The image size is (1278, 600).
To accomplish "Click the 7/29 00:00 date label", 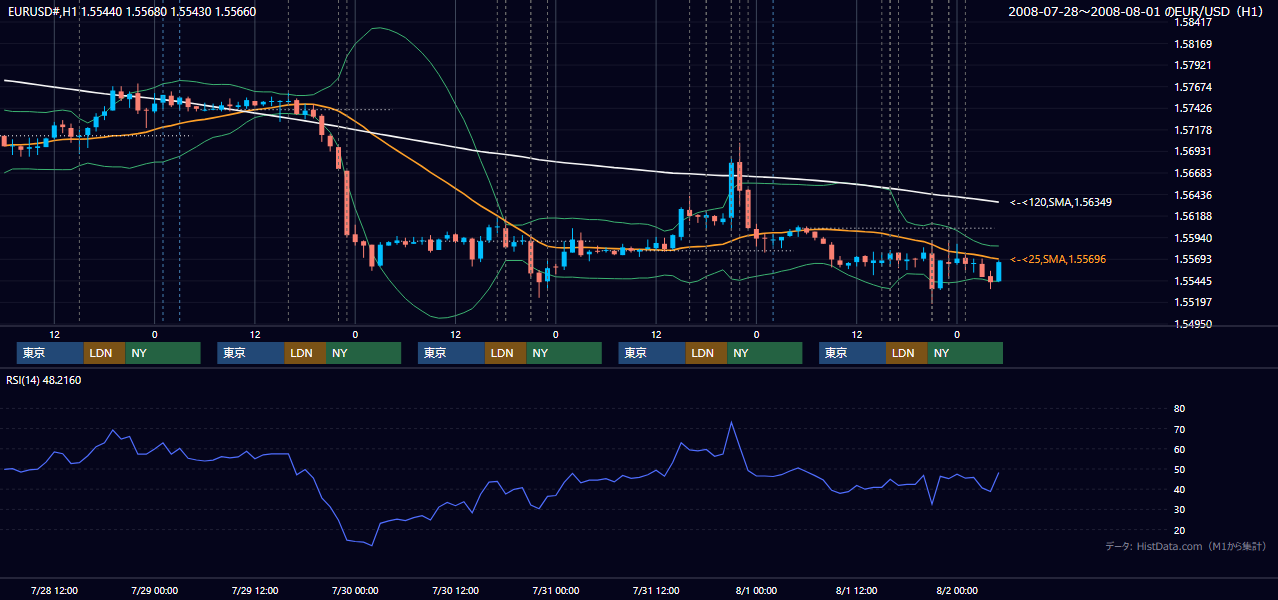I will (154, 590).
